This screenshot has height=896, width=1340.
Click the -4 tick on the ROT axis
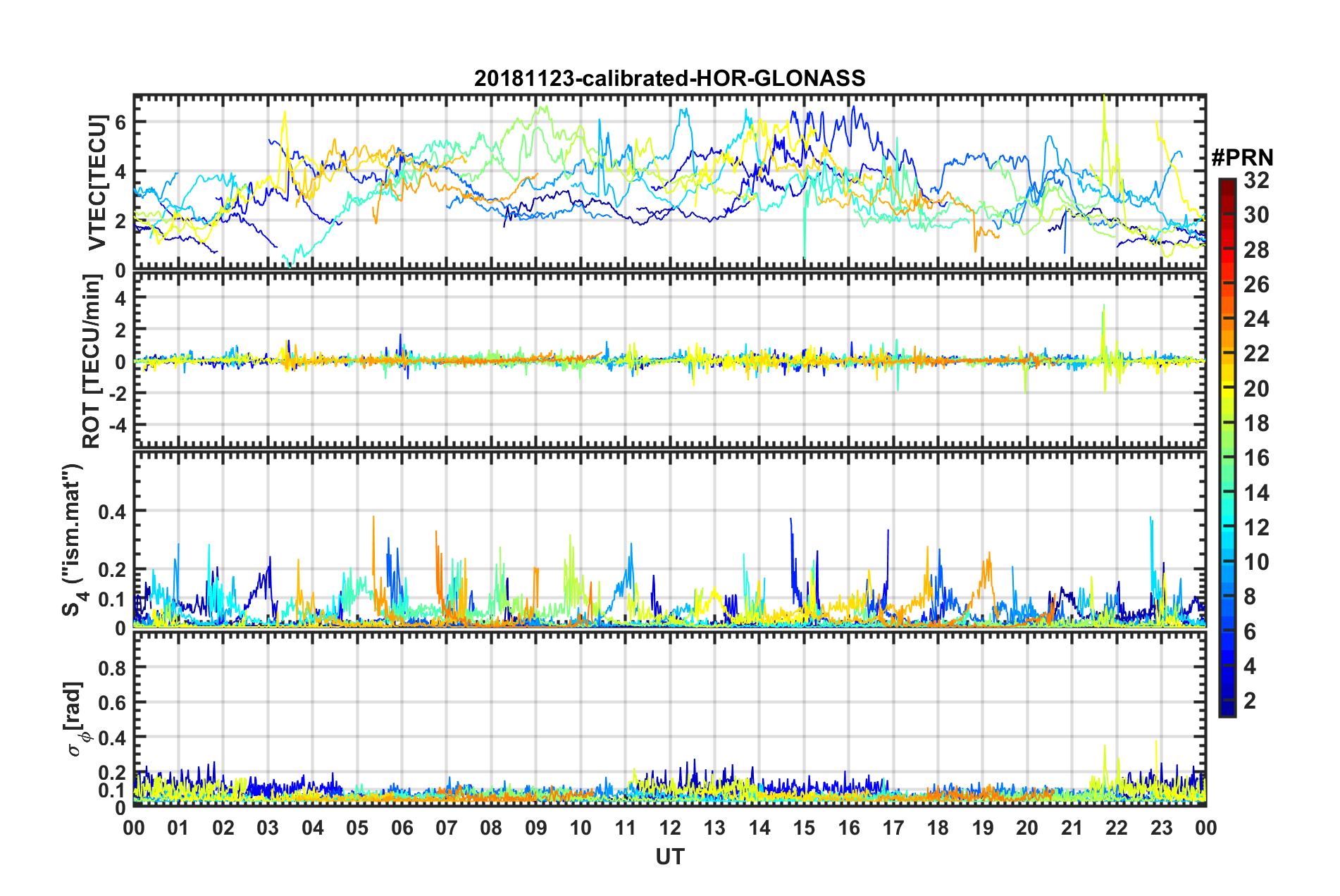(x=116, y=425)
